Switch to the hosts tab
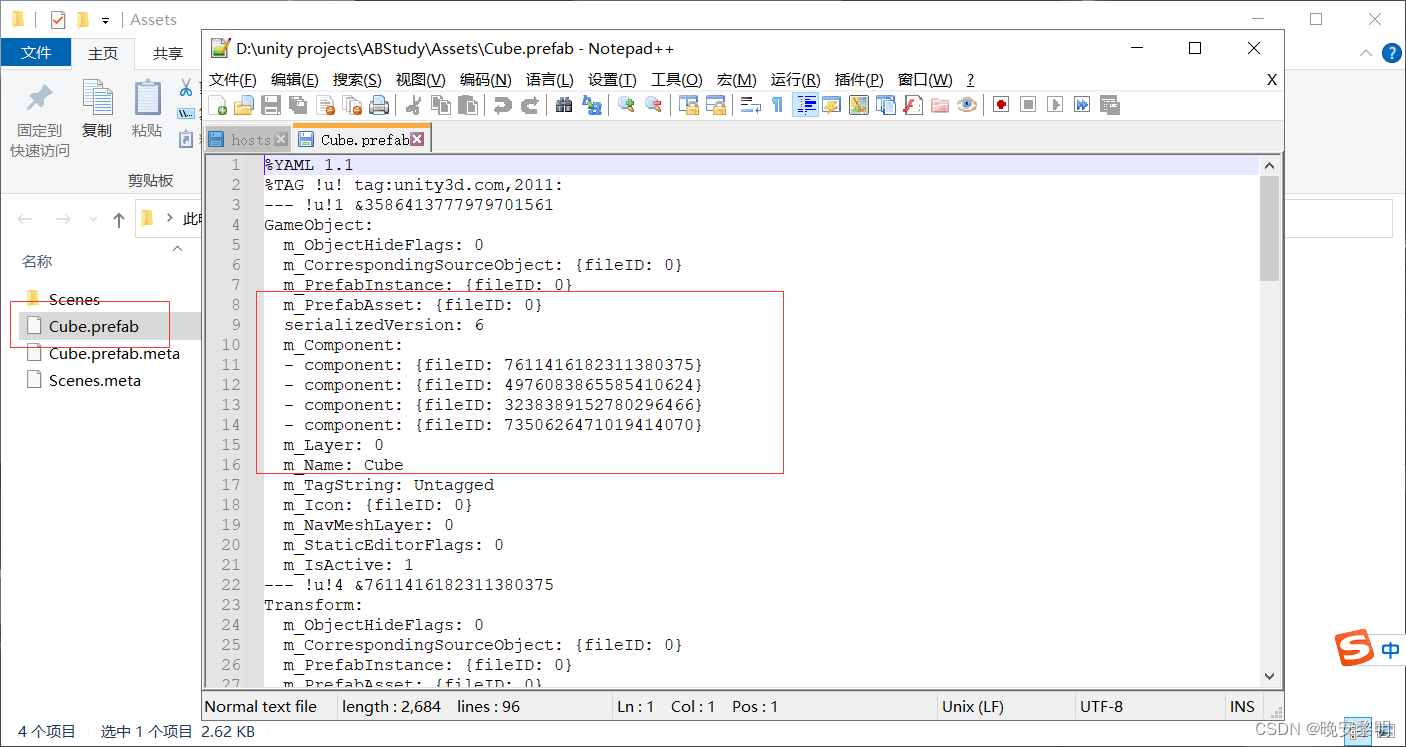The width and height of the screenshot is (1406, 747). pyautogui.click(x=250, y=140)
